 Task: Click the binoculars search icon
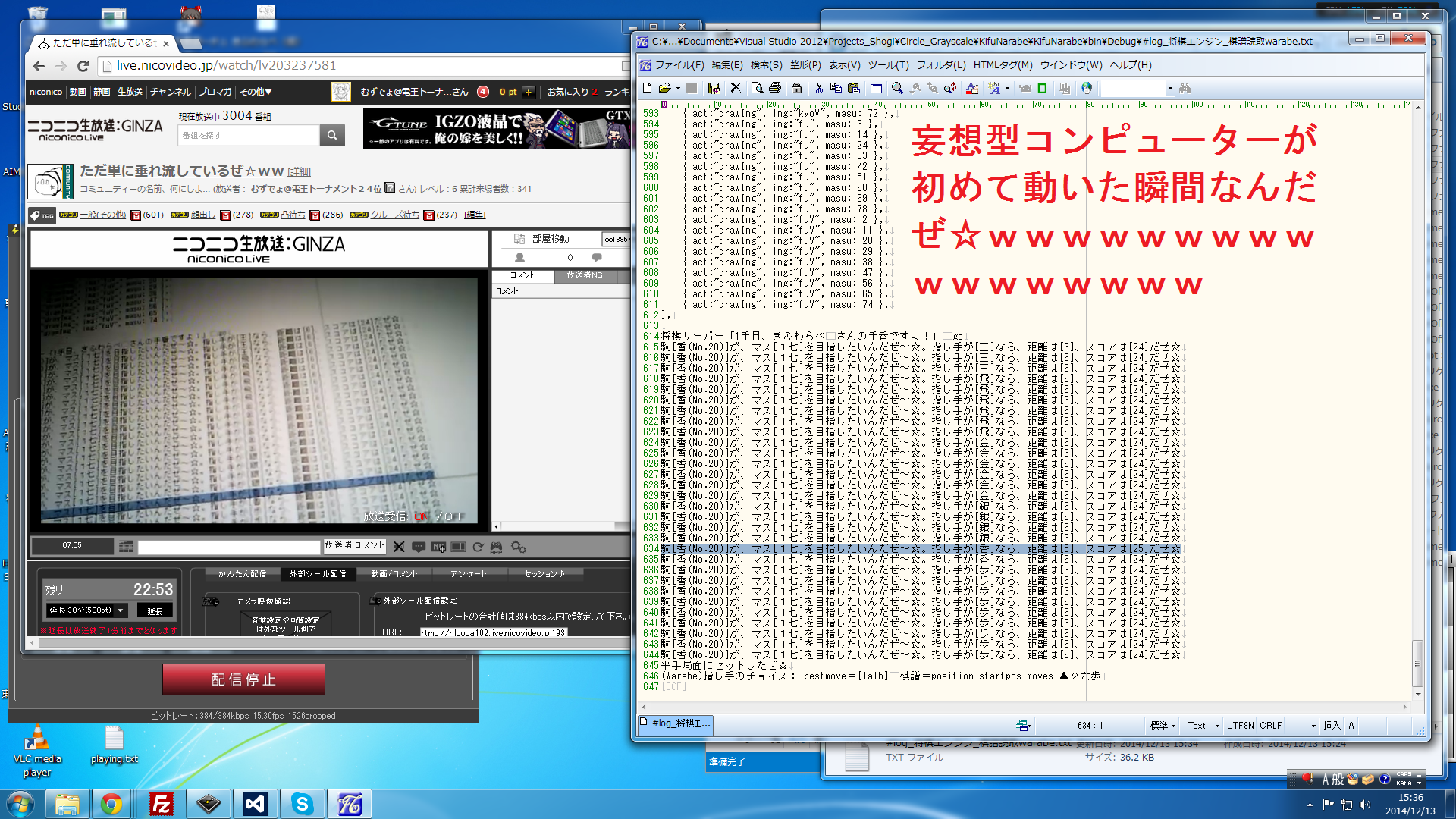pyautogui.click(x=1185, y=88)
